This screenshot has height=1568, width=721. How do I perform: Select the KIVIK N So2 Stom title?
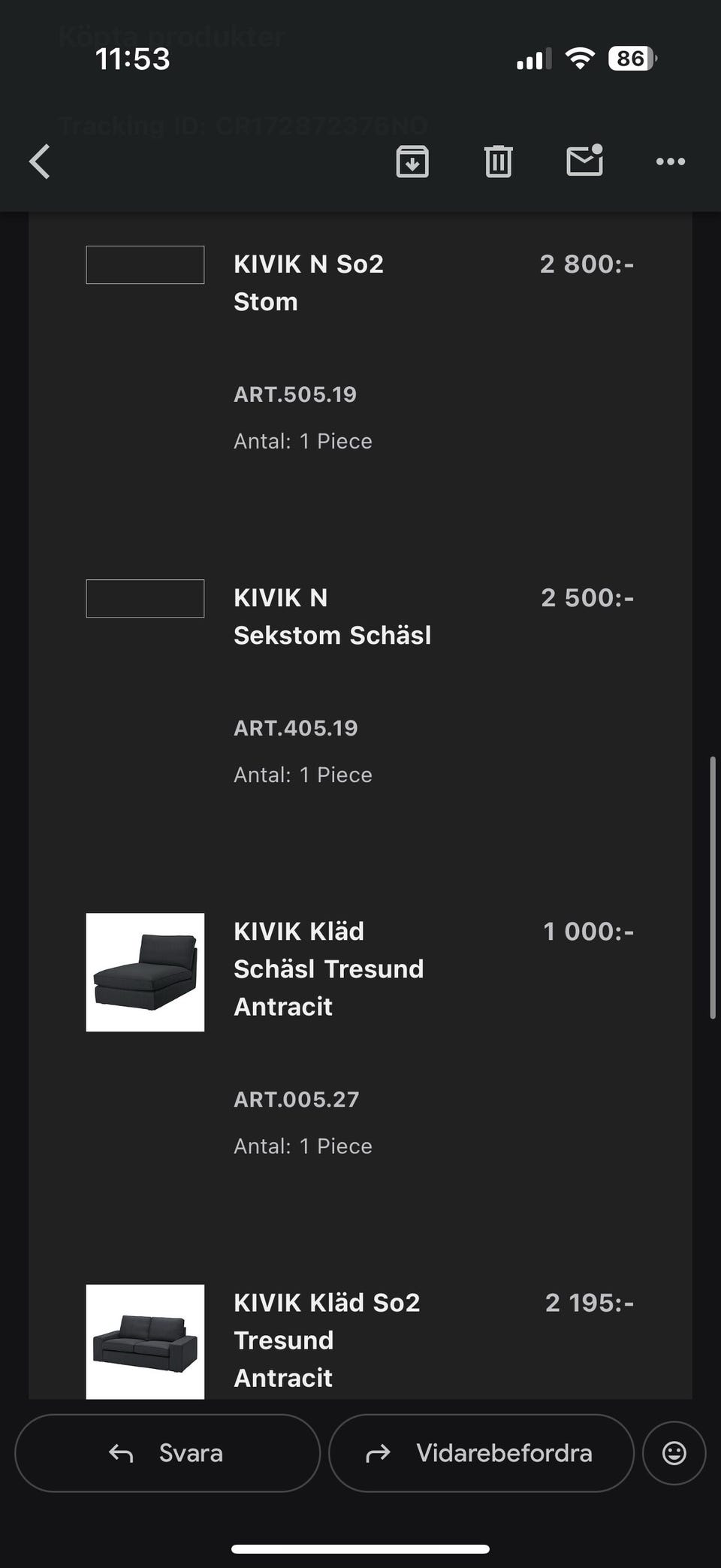point(309,282)
